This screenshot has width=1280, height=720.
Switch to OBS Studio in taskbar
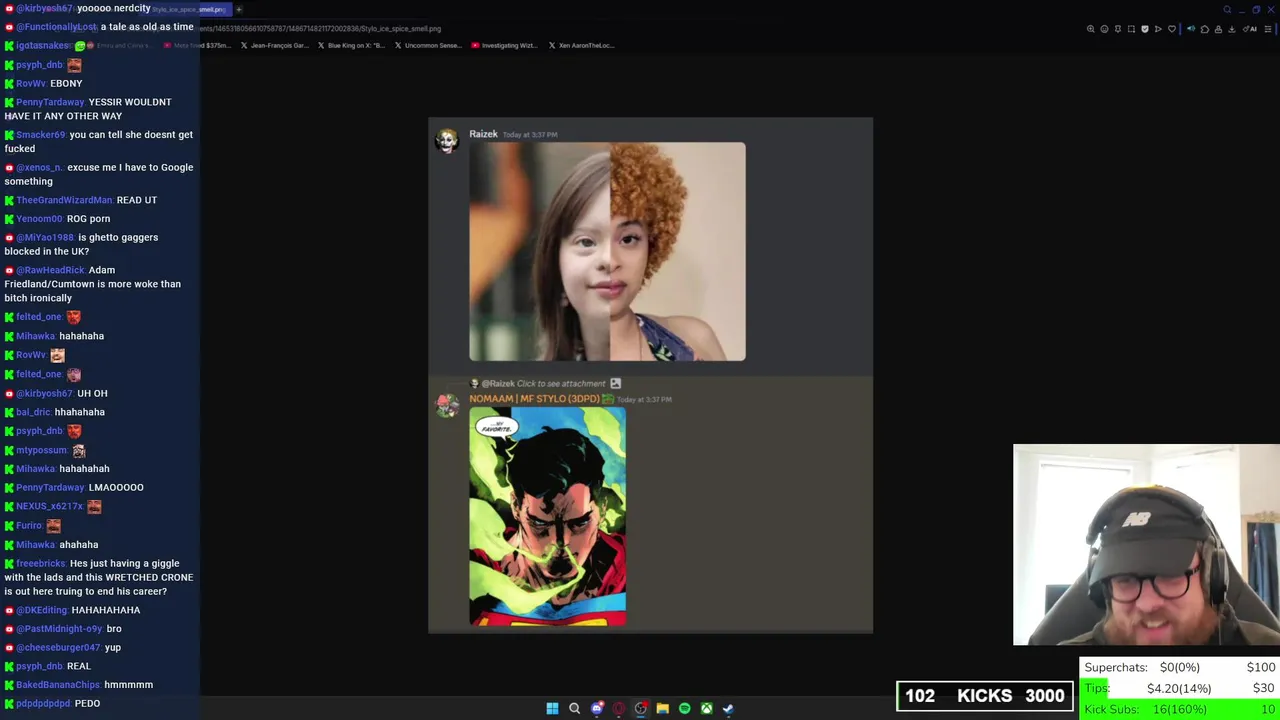click(641, 708)
